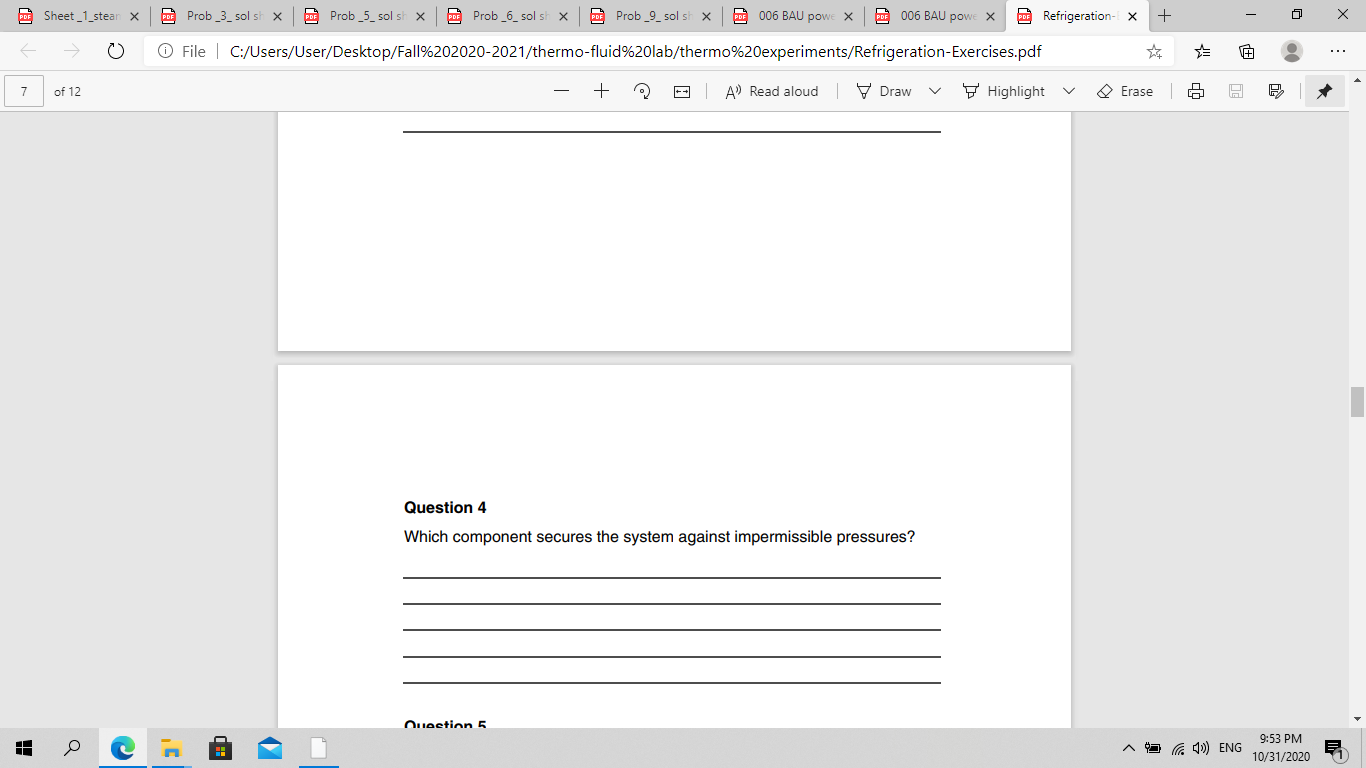Rotate the PDF page clockwise
This screenshot has height=768, width=1366.
tap(641, 91)
